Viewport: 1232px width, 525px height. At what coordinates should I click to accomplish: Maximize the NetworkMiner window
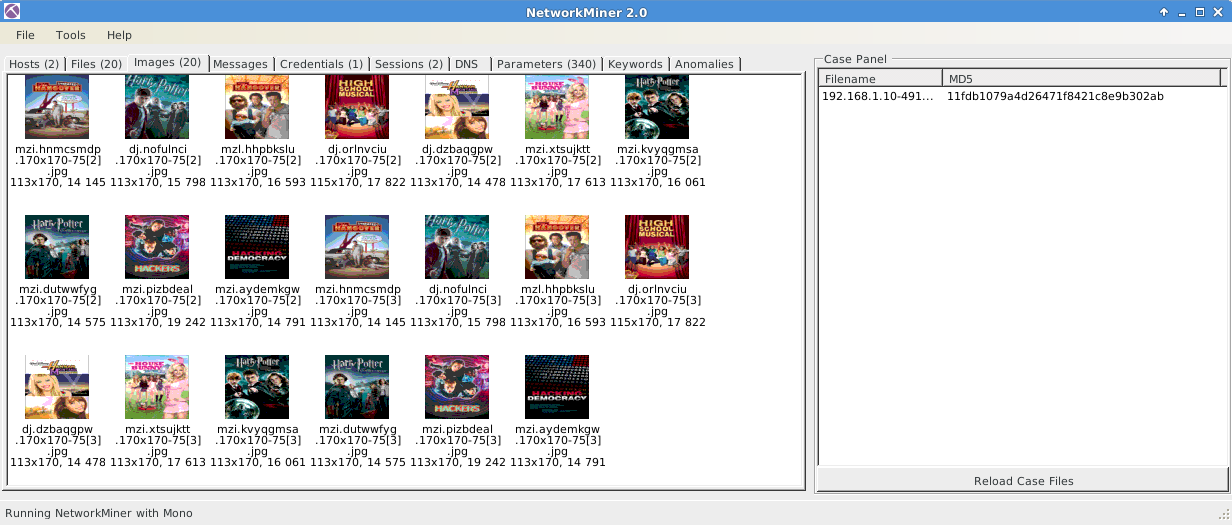click(x=1200, y=12)
